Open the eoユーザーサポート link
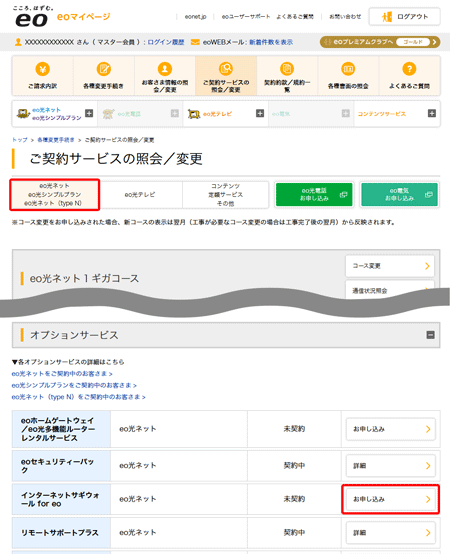This screenshot has height=554, width=450. pyautogui.click(x=246, y=17)
